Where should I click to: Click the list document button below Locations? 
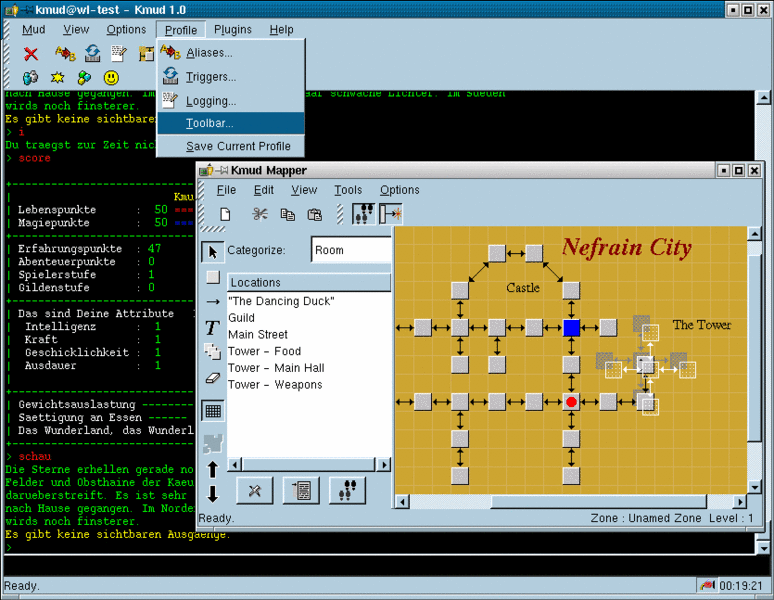(301, 490)
